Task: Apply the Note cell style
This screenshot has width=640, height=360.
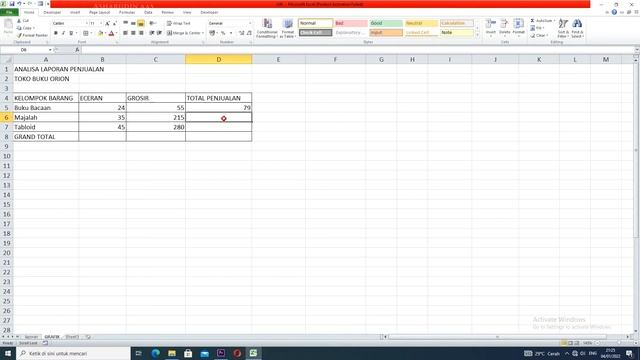Action: point(457,33)
